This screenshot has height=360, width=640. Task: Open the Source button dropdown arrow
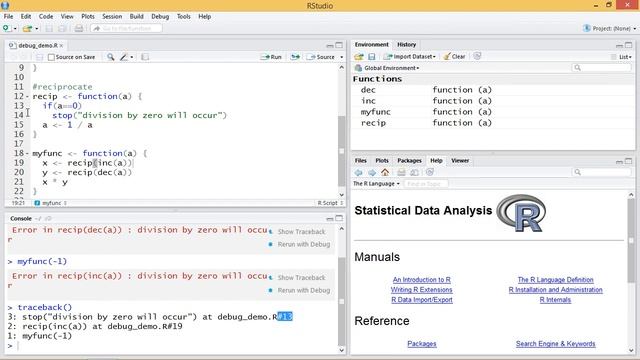click(x=342, y=57)
